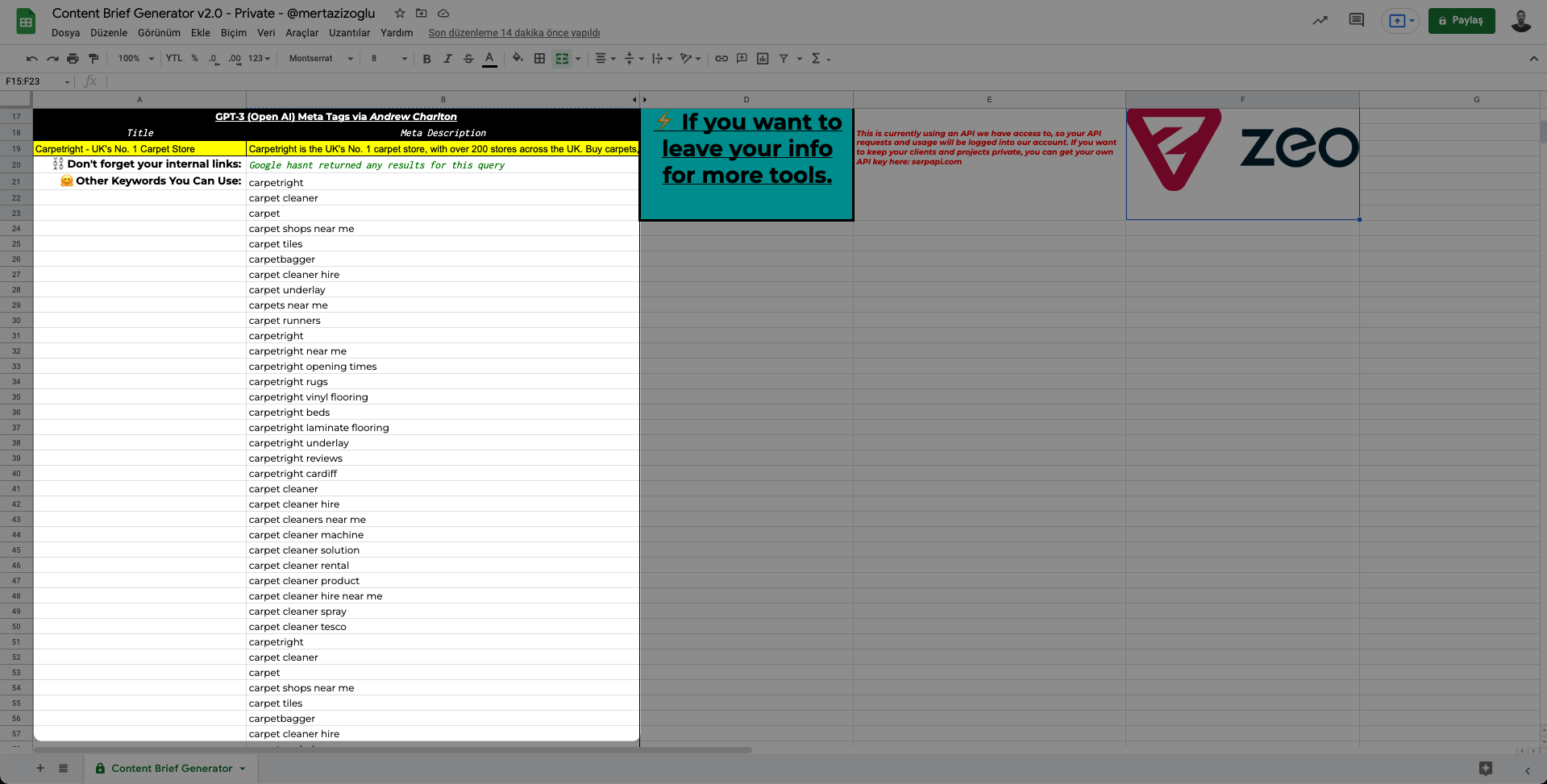Select the Zeo logo image
Screen dimensions: 1547x784
[x=1242, y=150]
